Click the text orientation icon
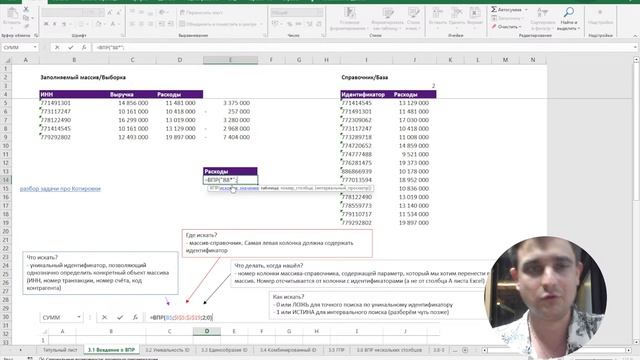 pos(162,13)
